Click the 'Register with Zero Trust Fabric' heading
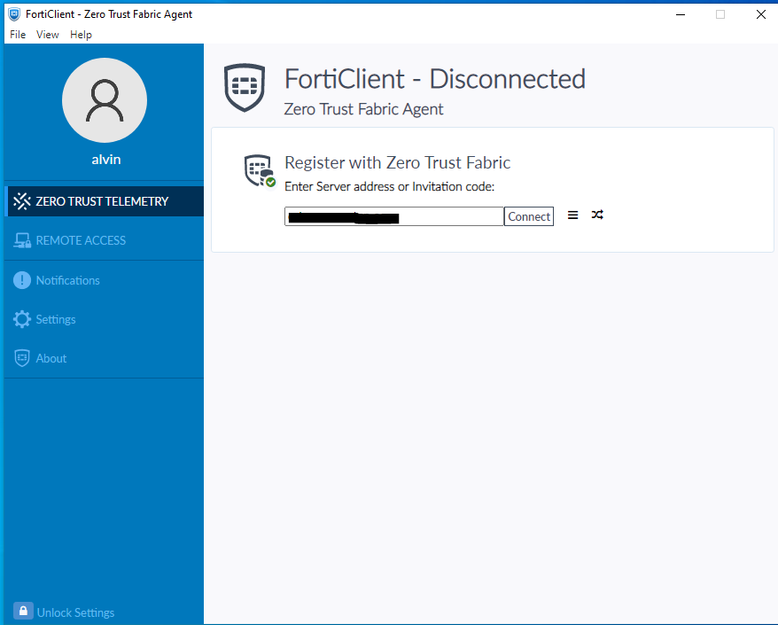The image size is (778, 625). click(x=397, y=163)
